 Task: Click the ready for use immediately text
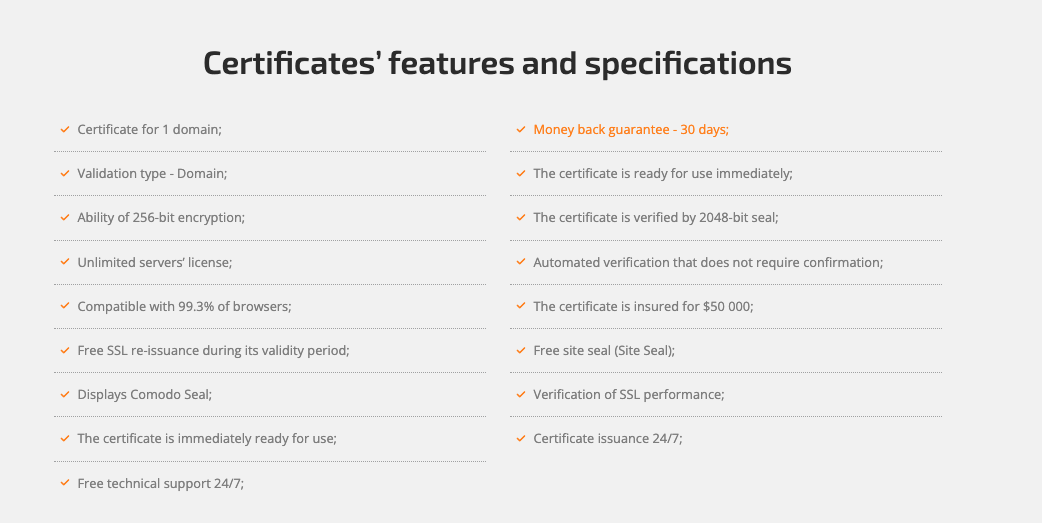tap(662, 174)
